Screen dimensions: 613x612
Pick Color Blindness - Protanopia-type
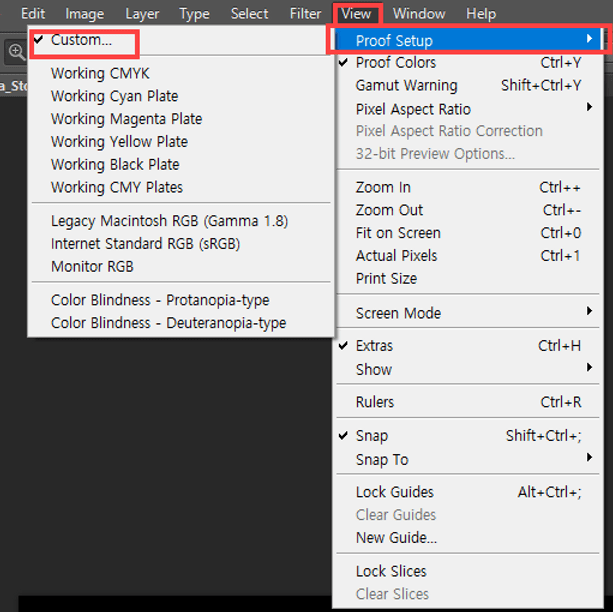pyautogui.click(x=160, y=300)
